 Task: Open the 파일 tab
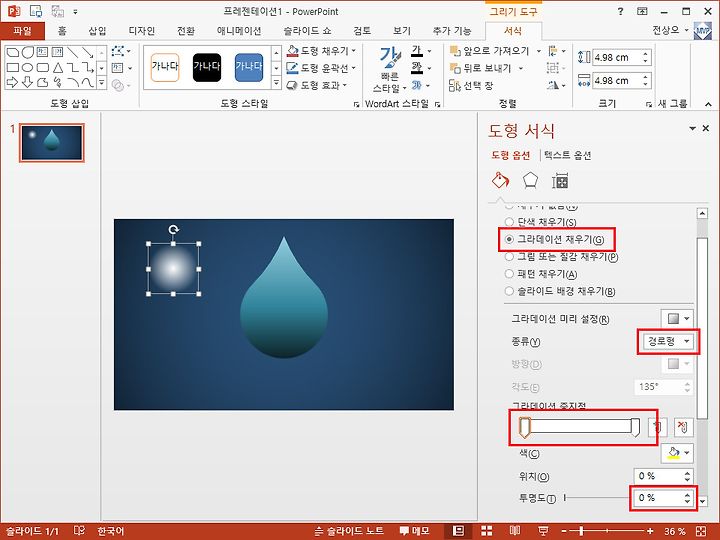tap(22, 31)
